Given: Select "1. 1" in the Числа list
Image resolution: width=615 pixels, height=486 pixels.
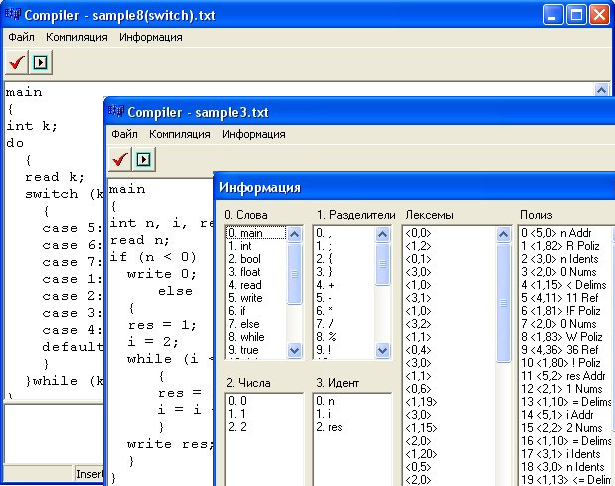Looking at the screenshot, I should click(x=236, y=413).
